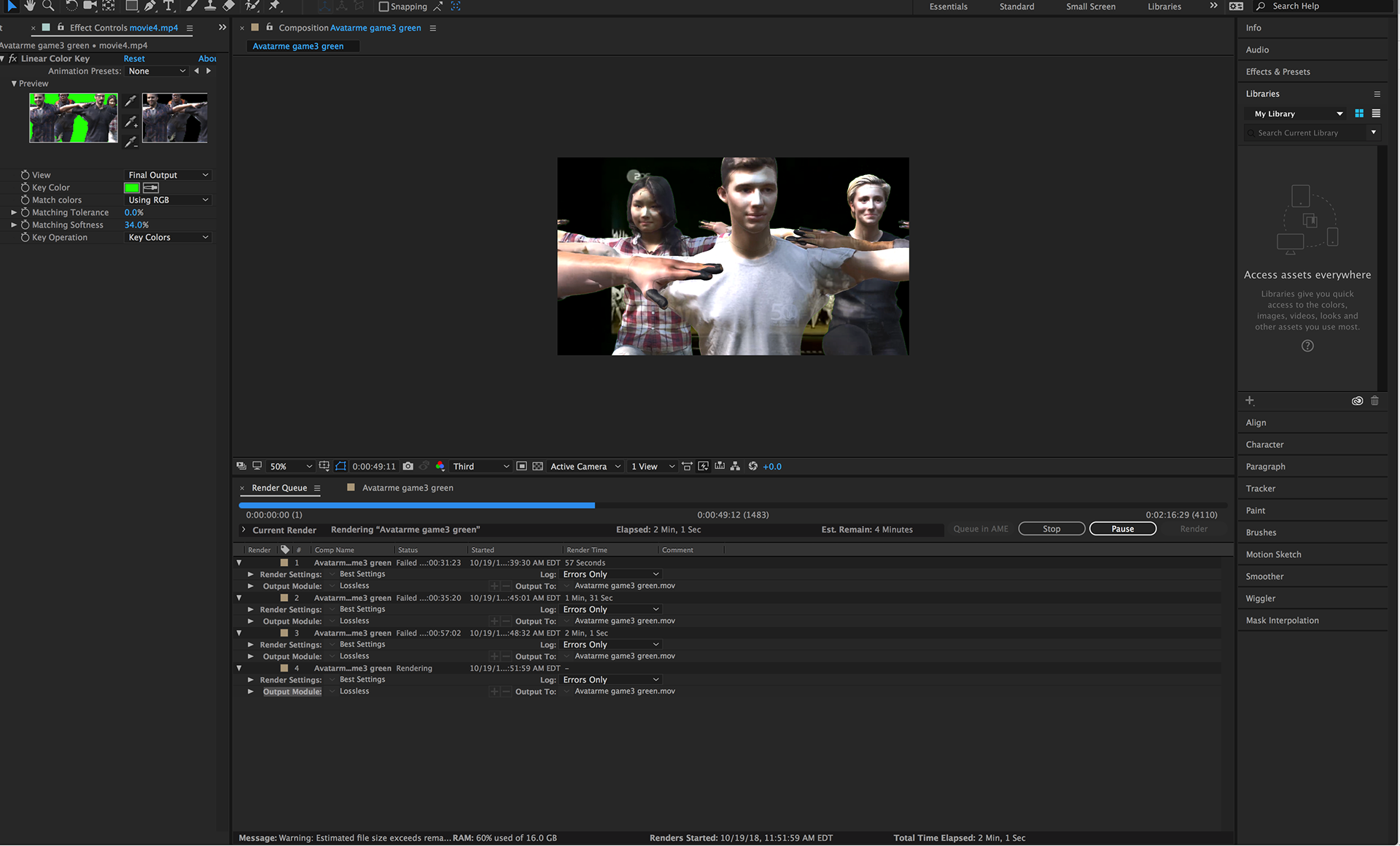1400x846 pixels.
Task: Toggle stopwatch for Key Color property
Action: pyautogui.click(x=25, y=187)
